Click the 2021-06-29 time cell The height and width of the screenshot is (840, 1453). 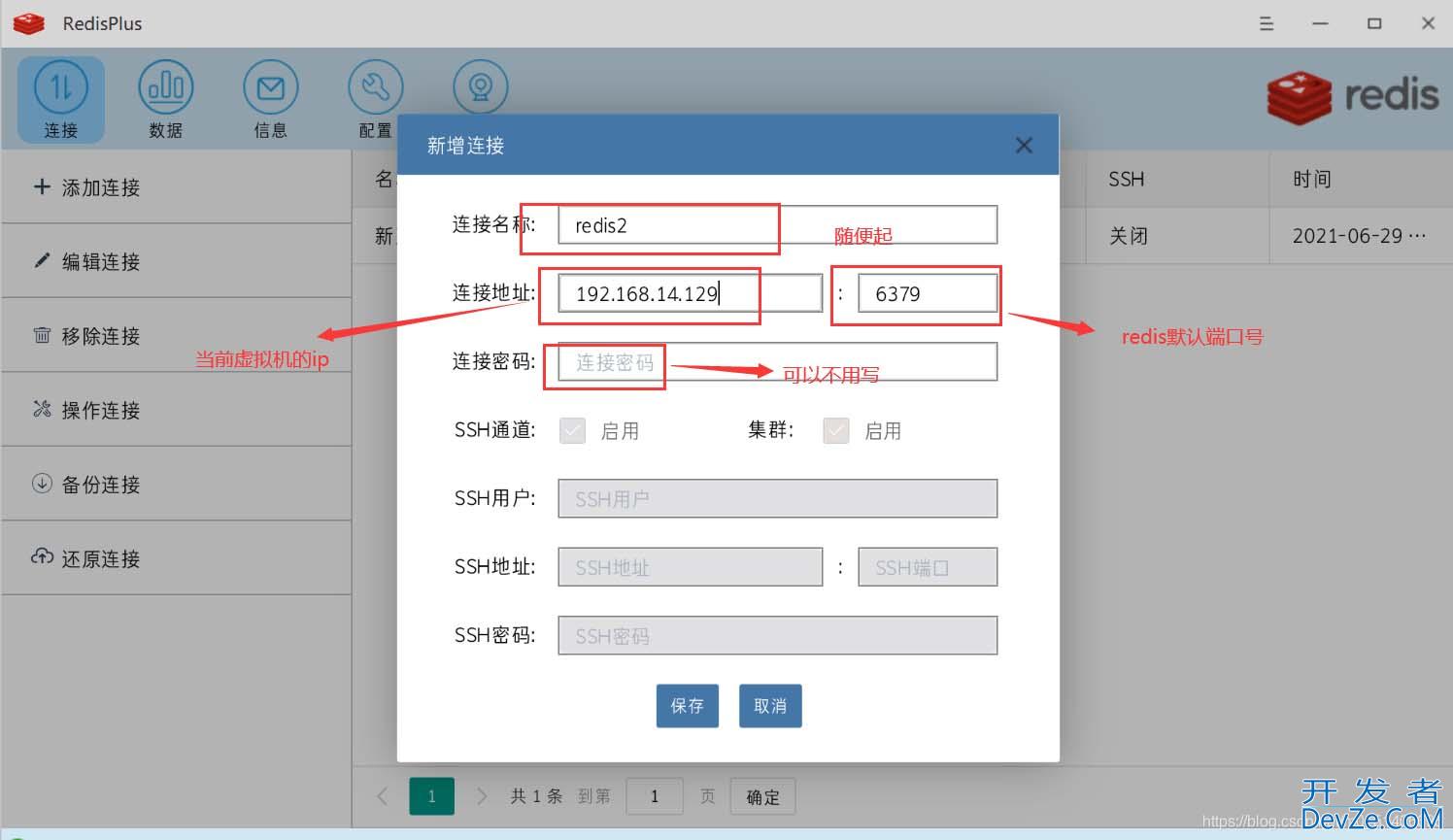[1359, 236]
